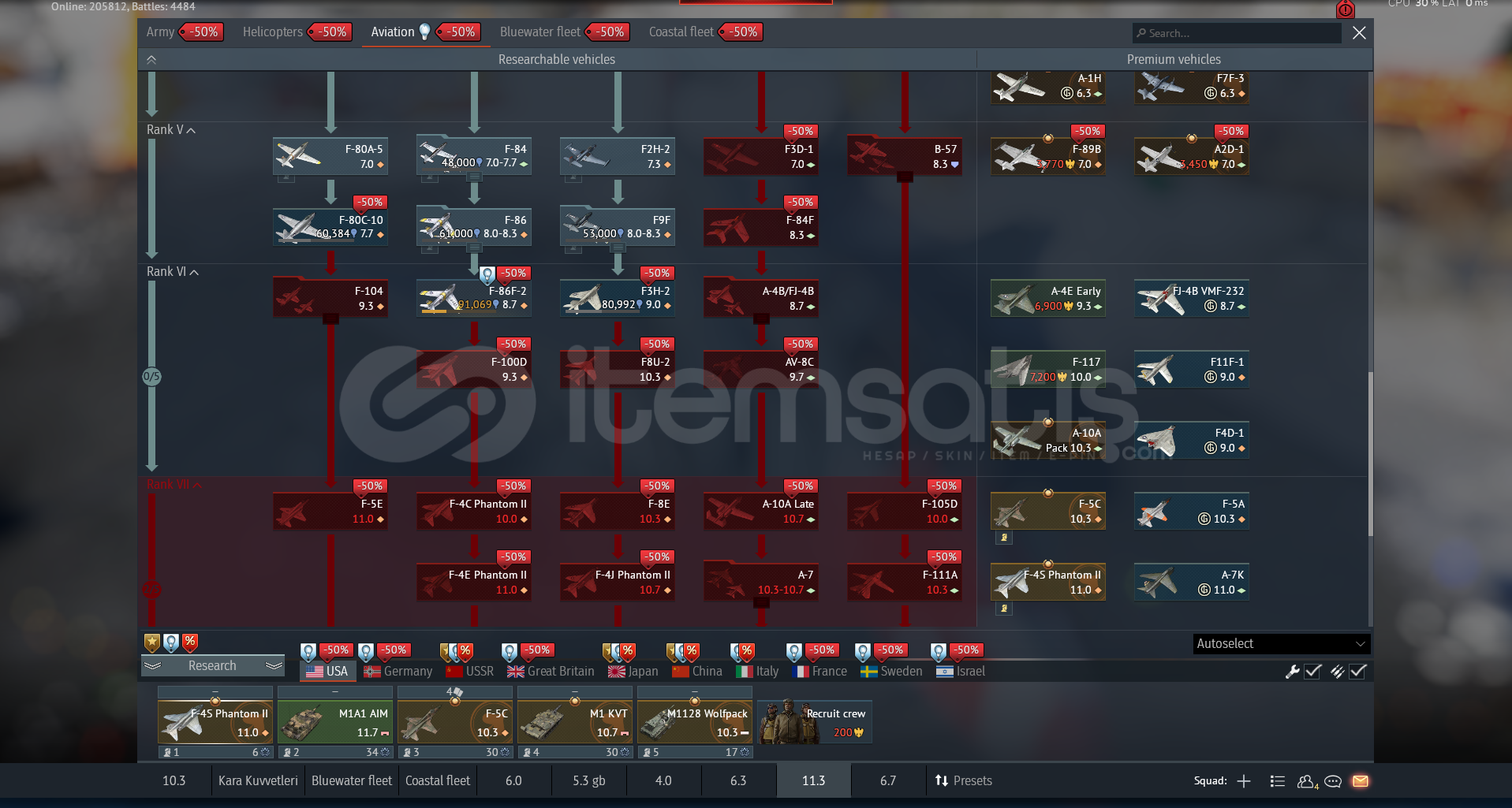The image size is (1512, 808).
Task: Select the Germany nation tab
Action: [x=398, y=671]
